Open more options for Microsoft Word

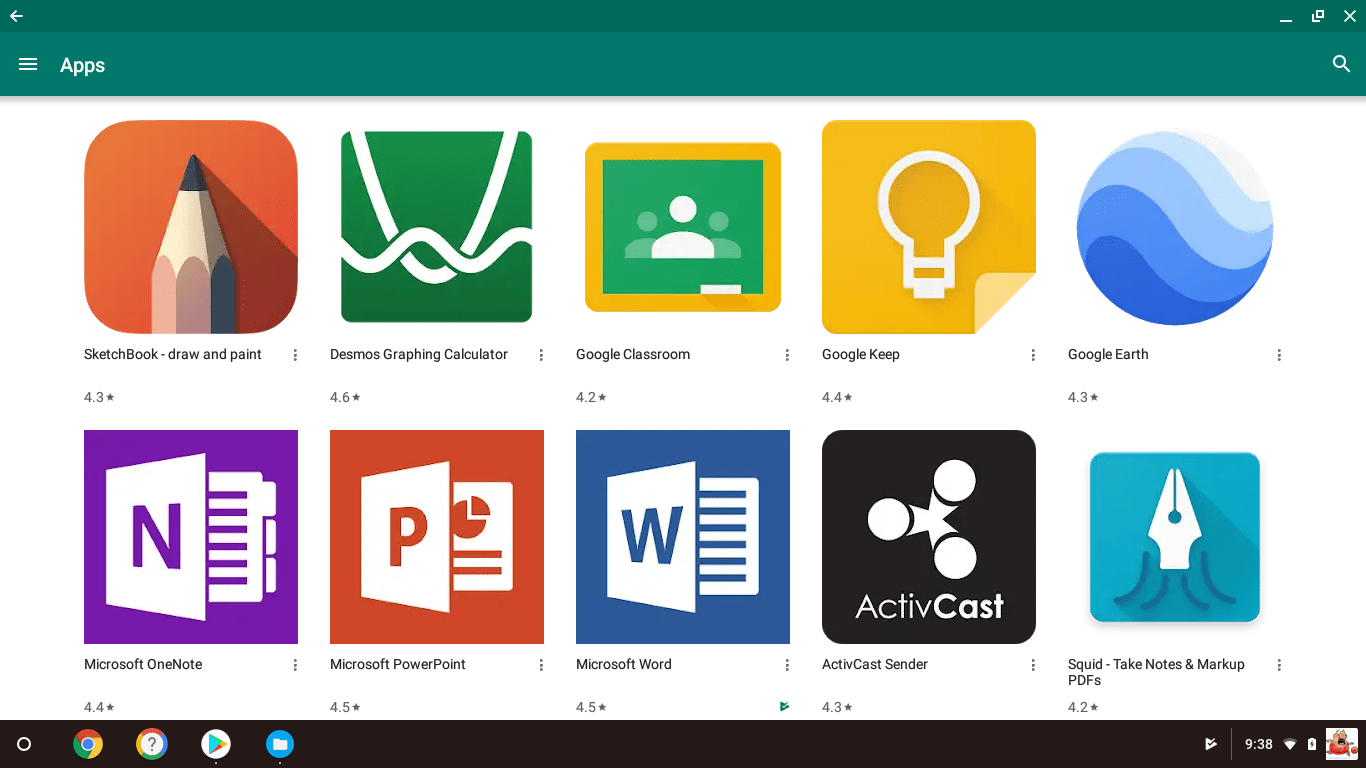pos(787,665)
